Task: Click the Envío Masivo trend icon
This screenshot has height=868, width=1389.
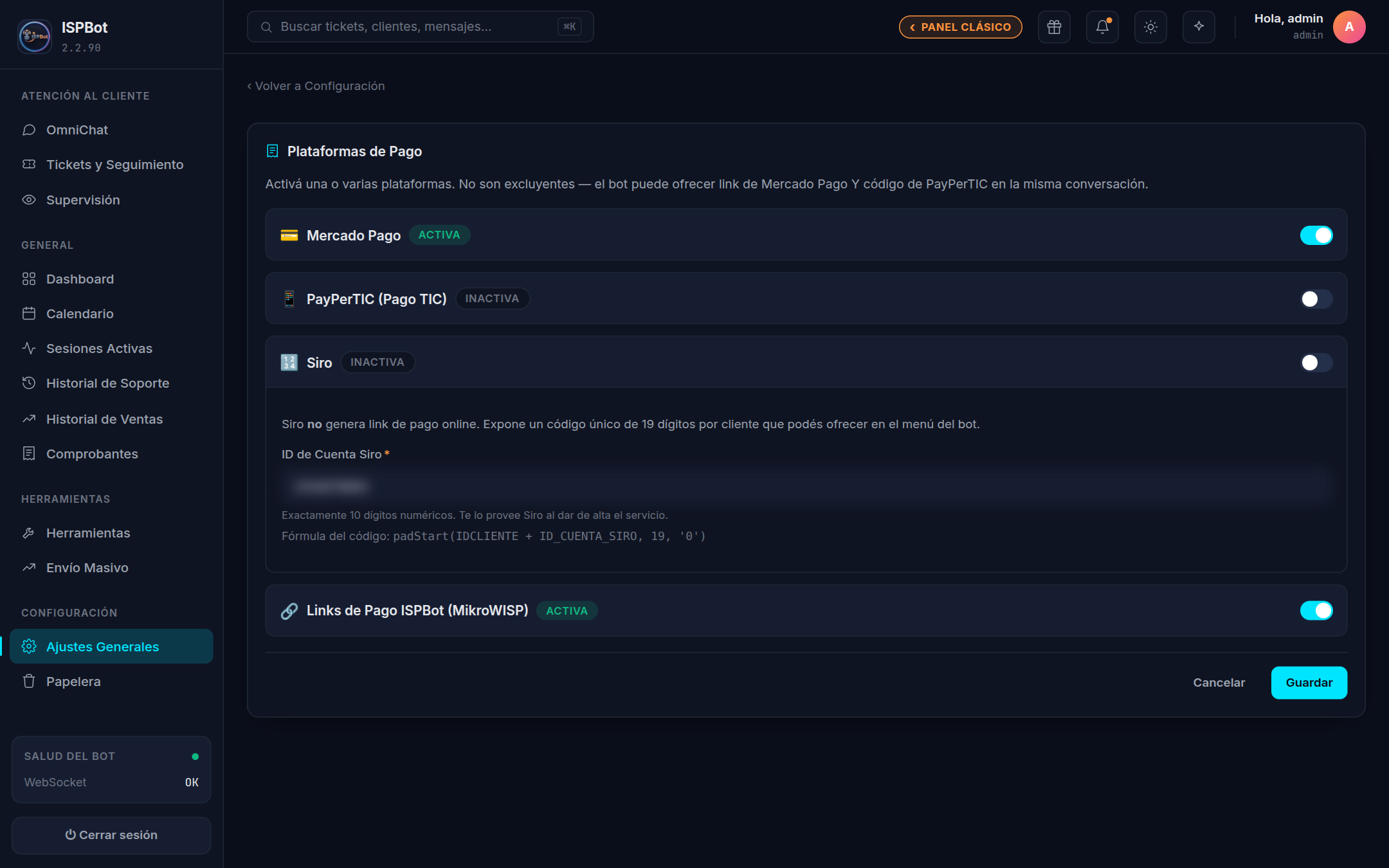Action: 29,568
